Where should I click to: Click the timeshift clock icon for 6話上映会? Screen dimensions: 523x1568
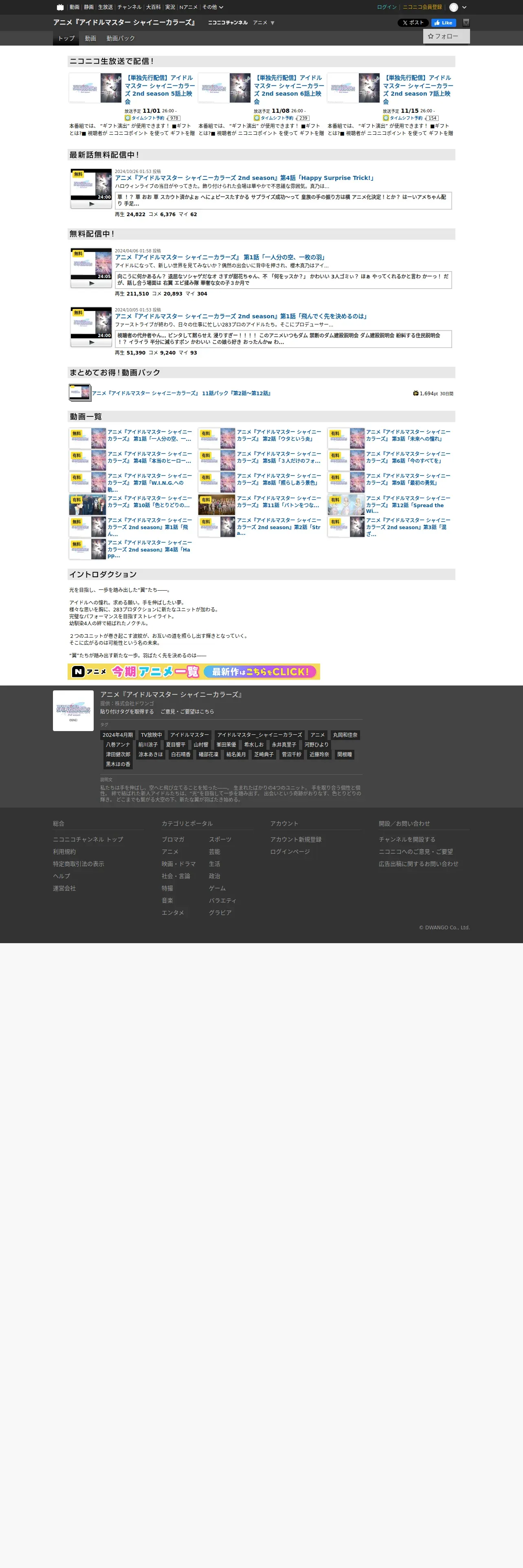point(257,118)
